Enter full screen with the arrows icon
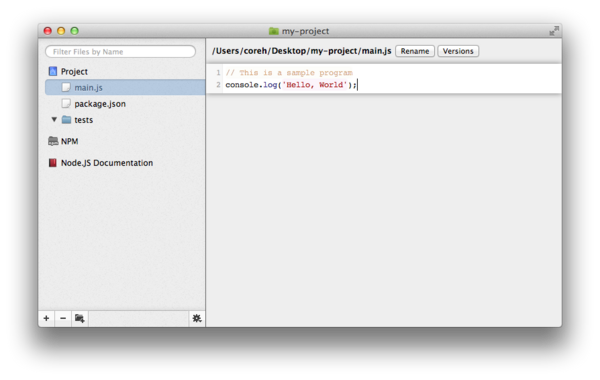This screenshot has height=380, width=600. 554,31
